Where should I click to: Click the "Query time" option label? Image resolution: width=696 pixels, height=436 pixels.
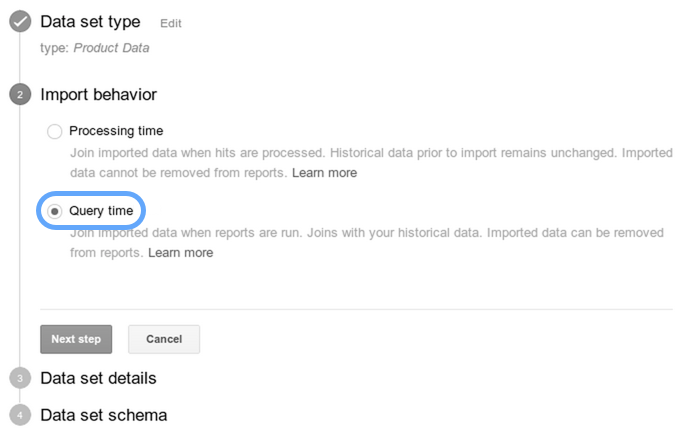pos(101,211)
